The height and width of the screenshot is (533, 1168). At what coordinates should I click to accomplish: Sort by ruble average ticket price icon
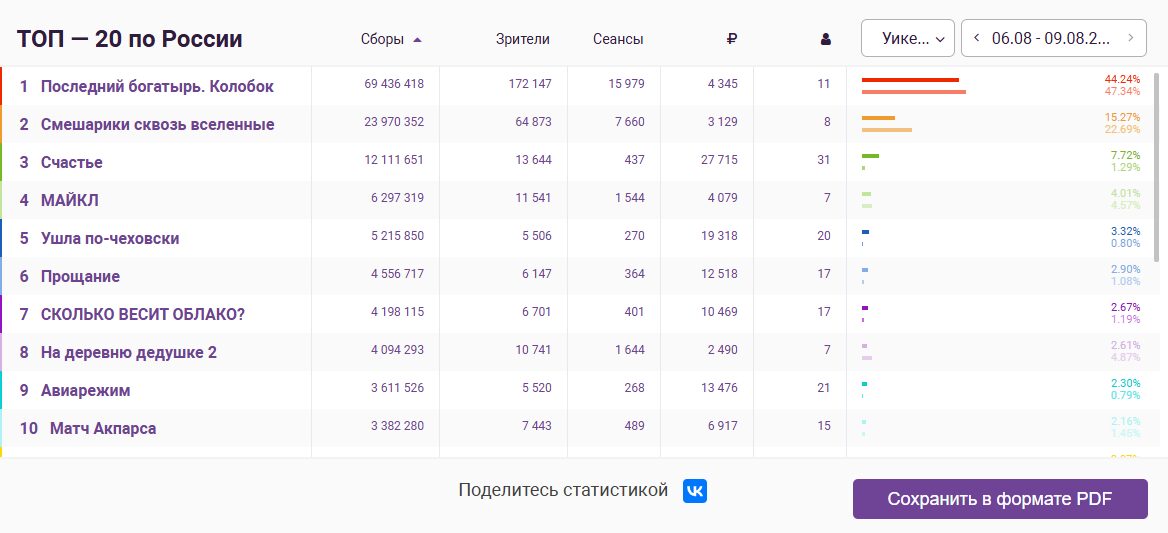coord(731,39)
